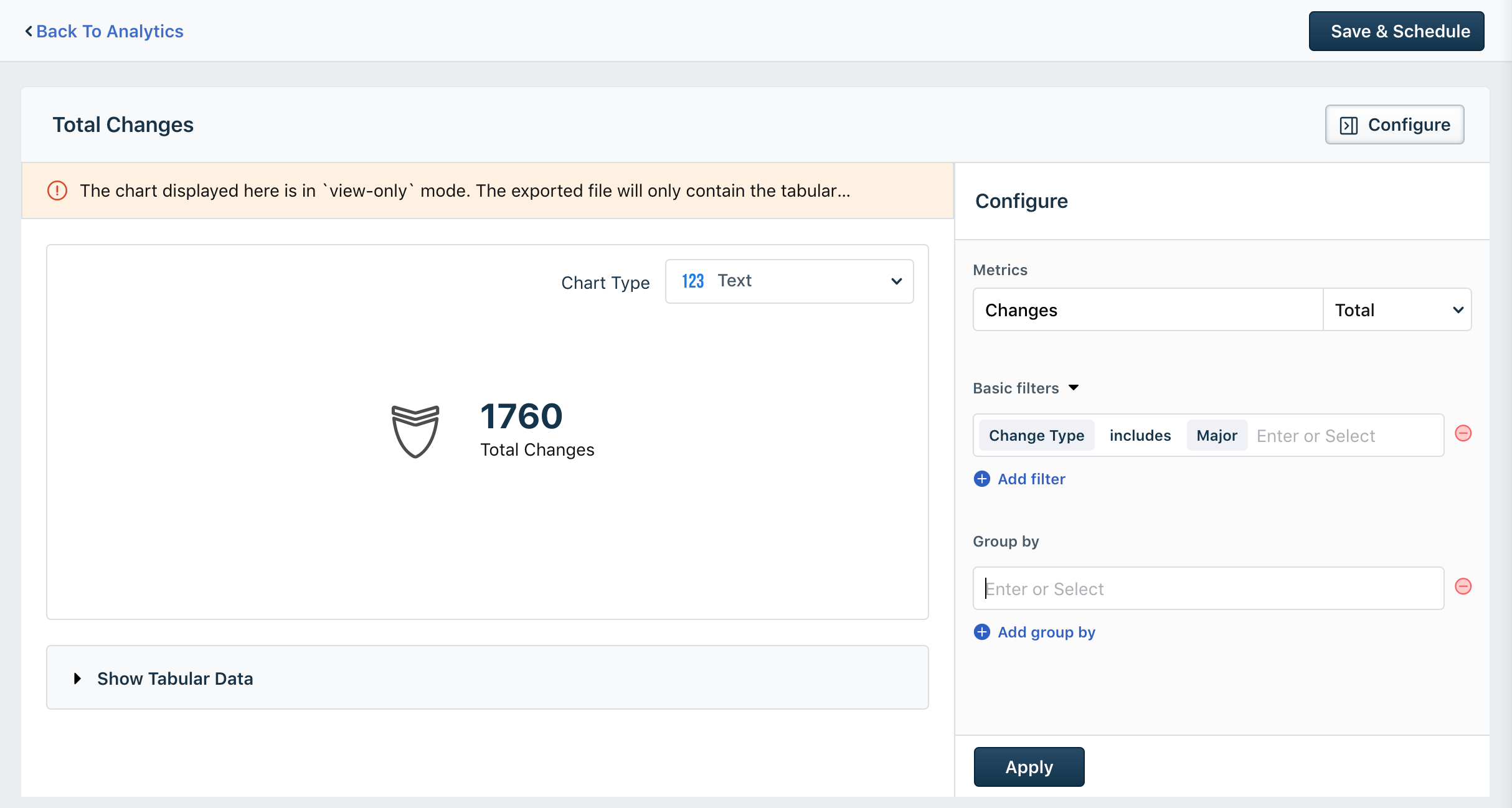Focus the Group by input field

(1207, 588)
